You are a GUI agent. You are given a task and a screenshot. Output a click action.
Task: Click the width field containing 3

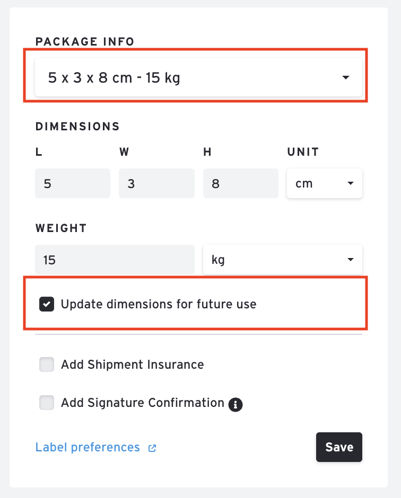(157, 183)
